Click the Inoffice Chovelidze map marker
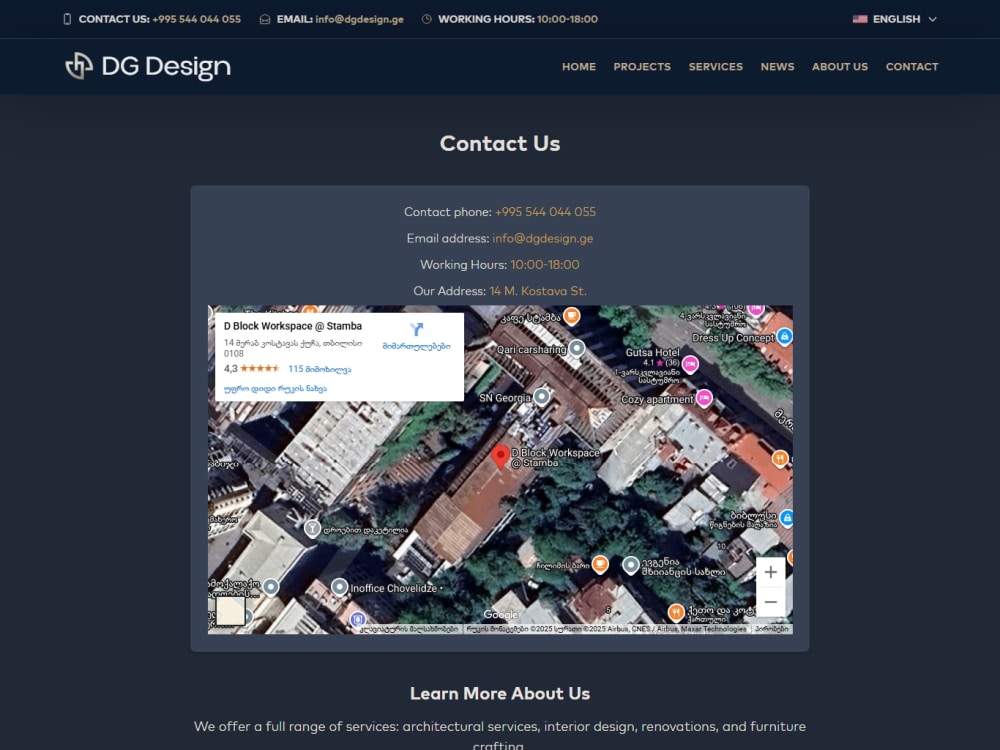Viewport: 1000px width, 750px height. point(339,587)
